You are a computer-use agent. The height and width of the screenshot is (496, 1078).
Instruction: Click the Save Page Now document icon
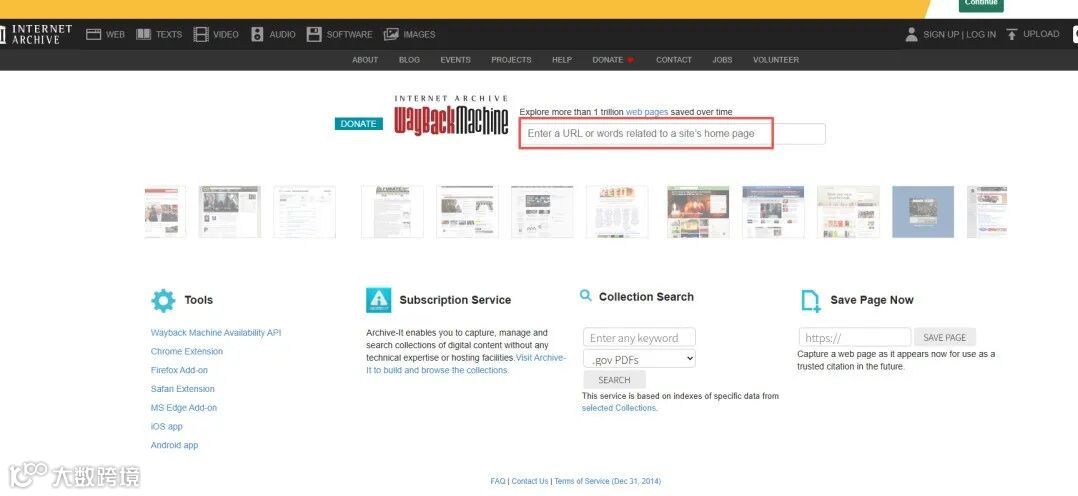point(811,301)
